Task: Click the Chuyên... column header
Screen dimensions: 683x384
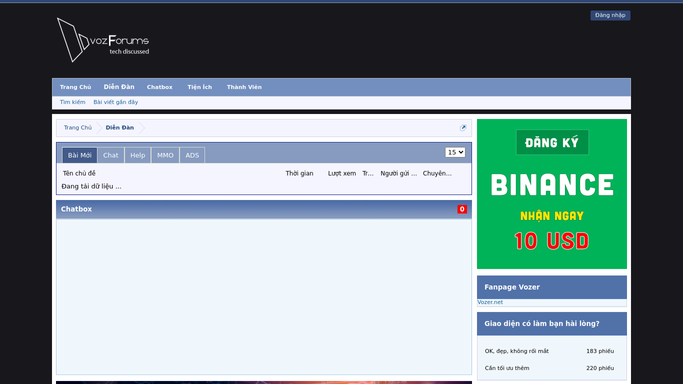Action: click(x=437, y=173)
